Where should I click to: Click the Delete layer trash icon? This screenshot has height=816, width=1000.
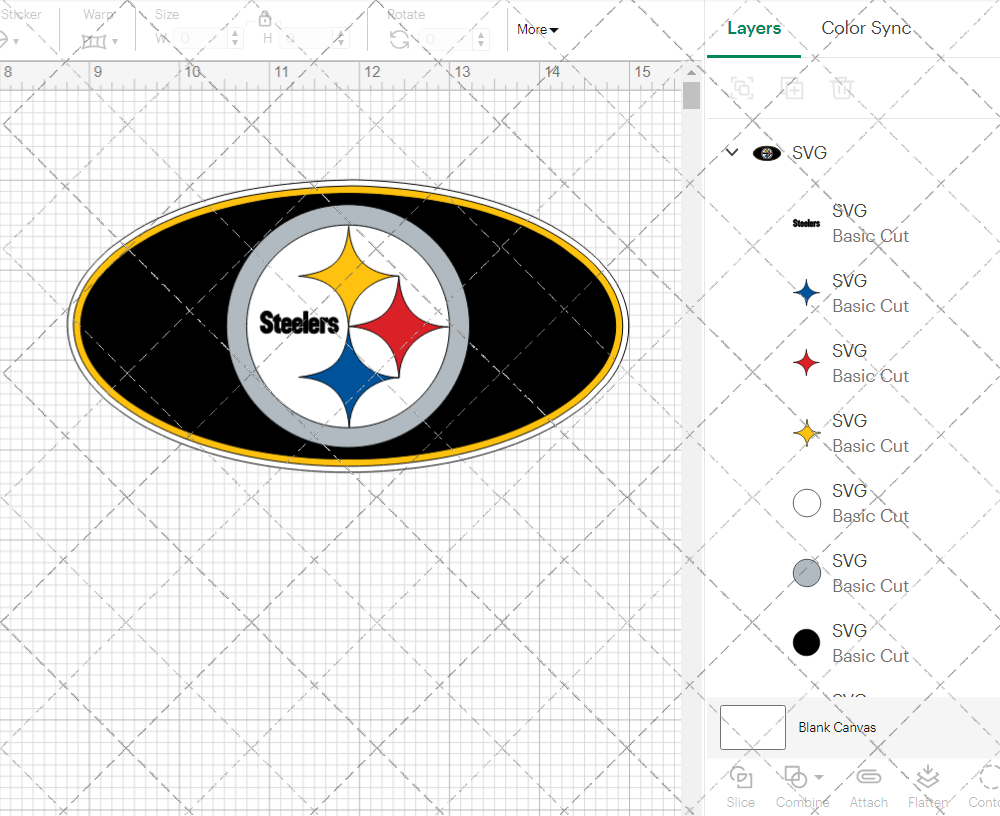pyautogui.click(x=842, y=87)
